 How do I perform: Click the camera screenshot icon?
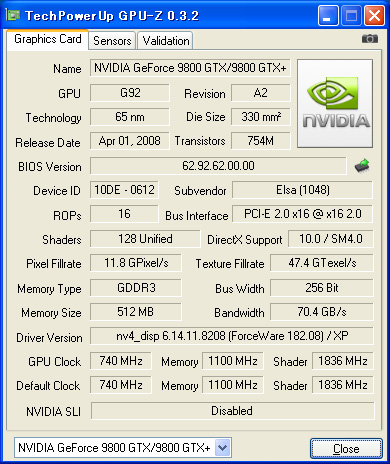pos(370,39)
